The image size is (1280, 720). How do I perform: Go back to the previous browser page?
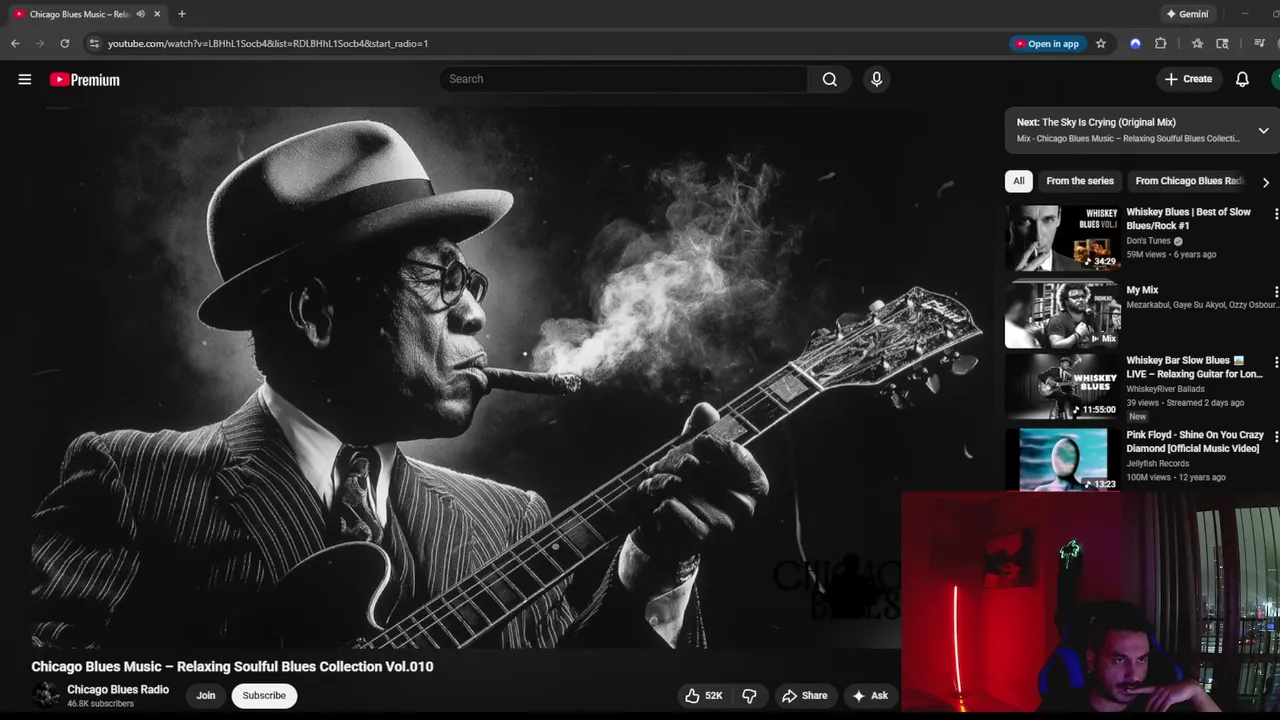point(15,43)
